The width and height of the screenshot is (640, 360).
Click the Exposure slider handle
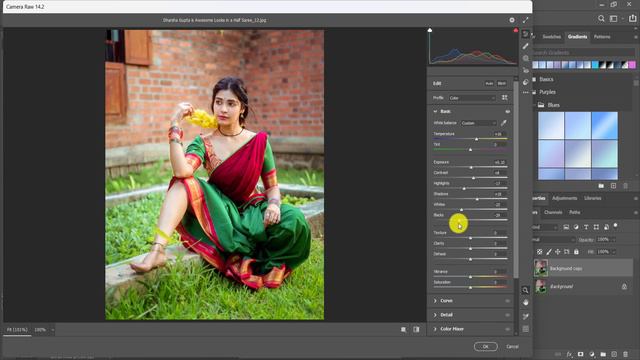pyautogui.click(x=471, y=167)
